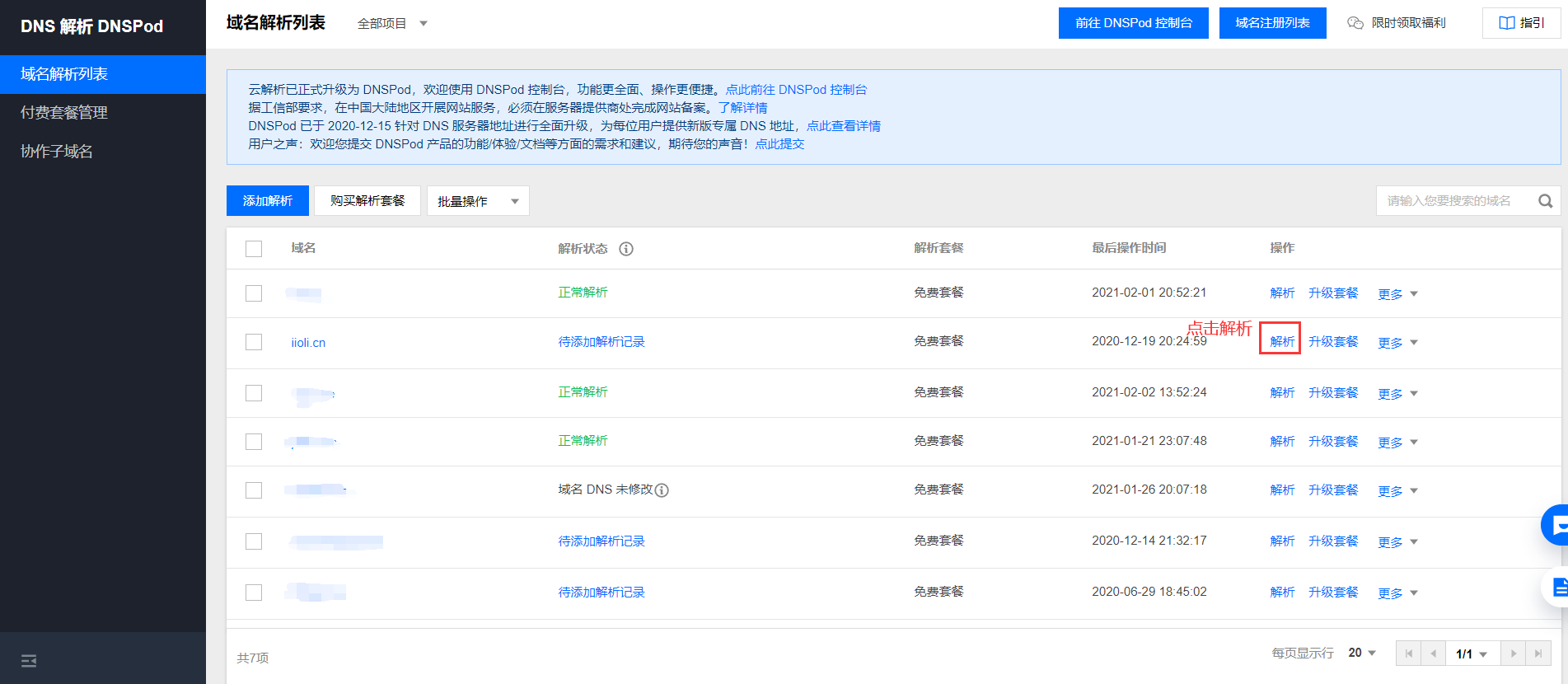Click 待添加解析记录 in the iioli.cn row
1568x684 pixels.
pyautogui.click(x=601, y=342)
